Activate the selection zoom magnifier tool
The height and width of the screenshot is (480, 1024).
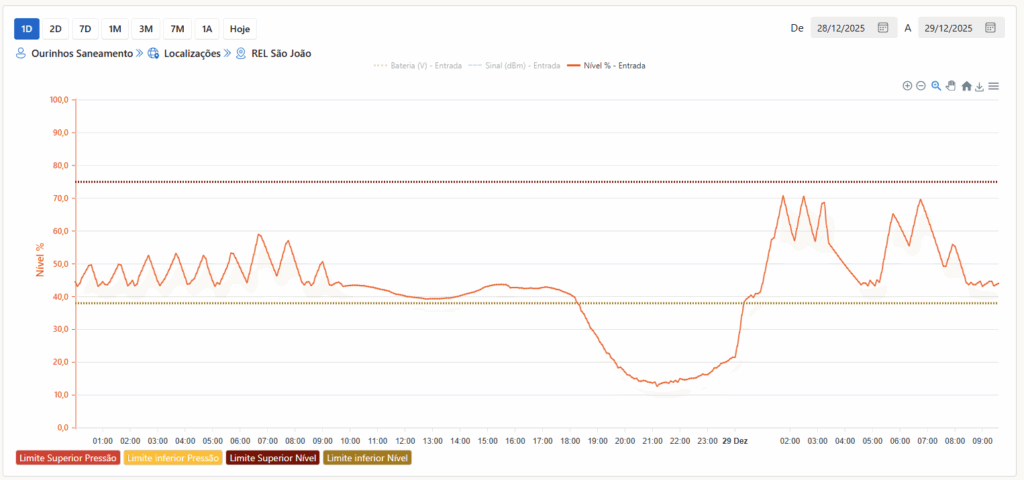click(x=936, y=86)
